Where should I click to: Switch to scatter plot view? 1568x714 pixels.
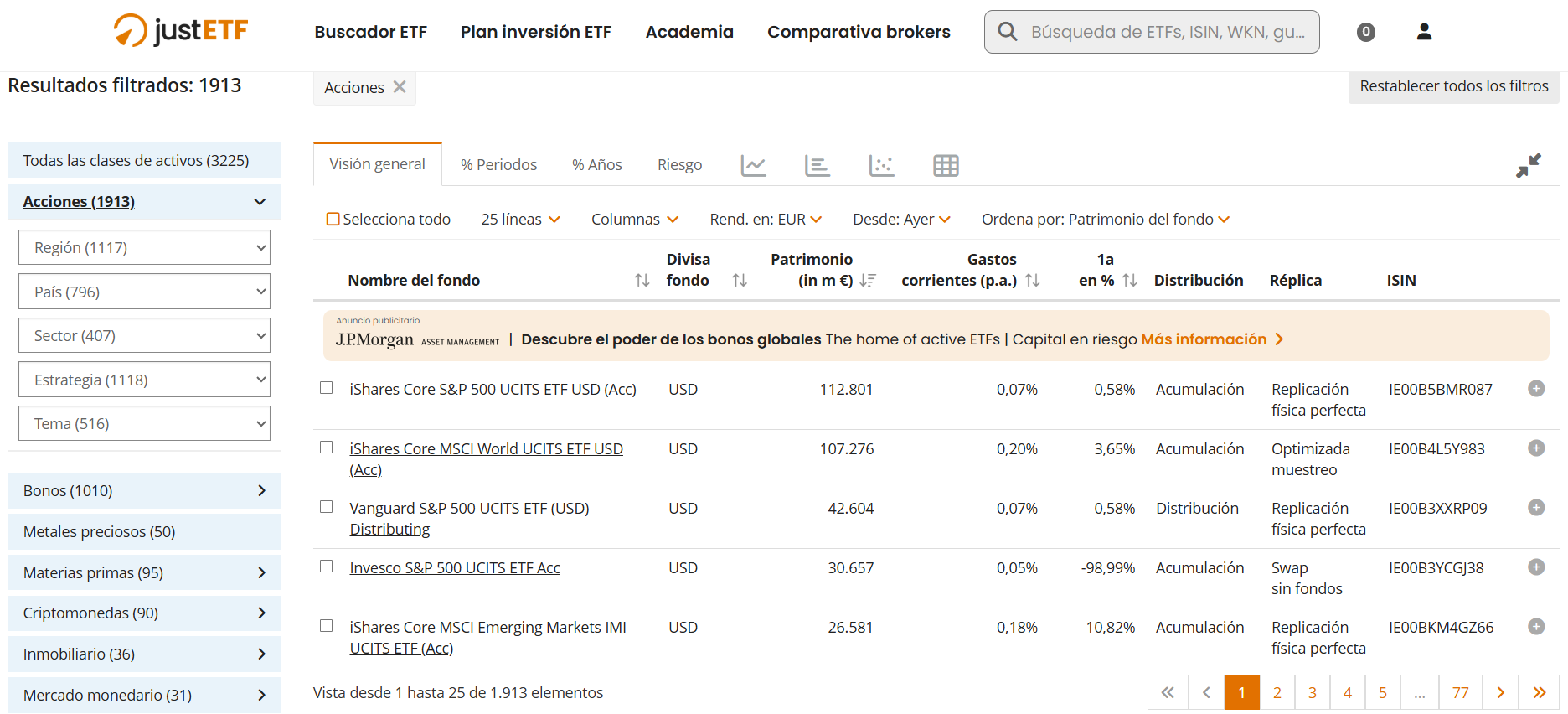tap(881, 165)
